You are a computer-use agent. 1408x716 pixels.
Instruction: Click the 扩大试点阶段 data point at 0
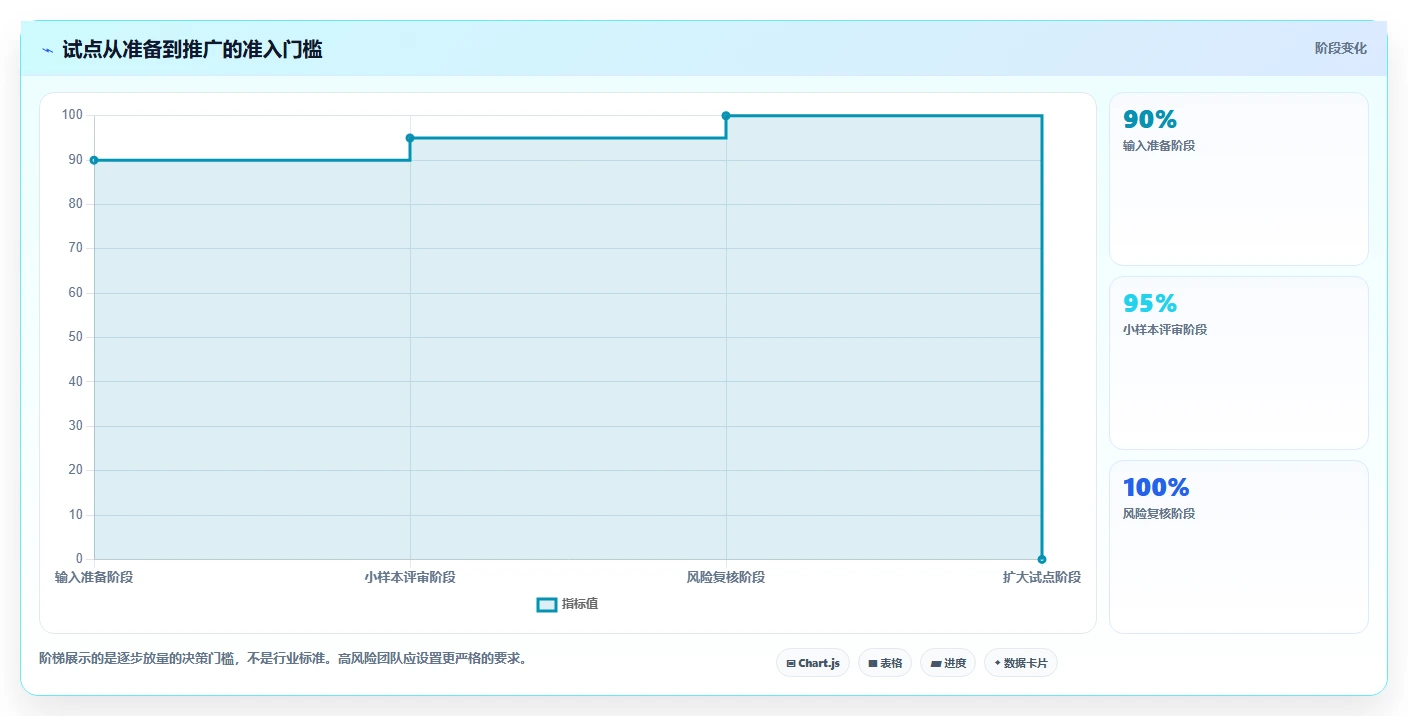click(x=1042, y=559)
